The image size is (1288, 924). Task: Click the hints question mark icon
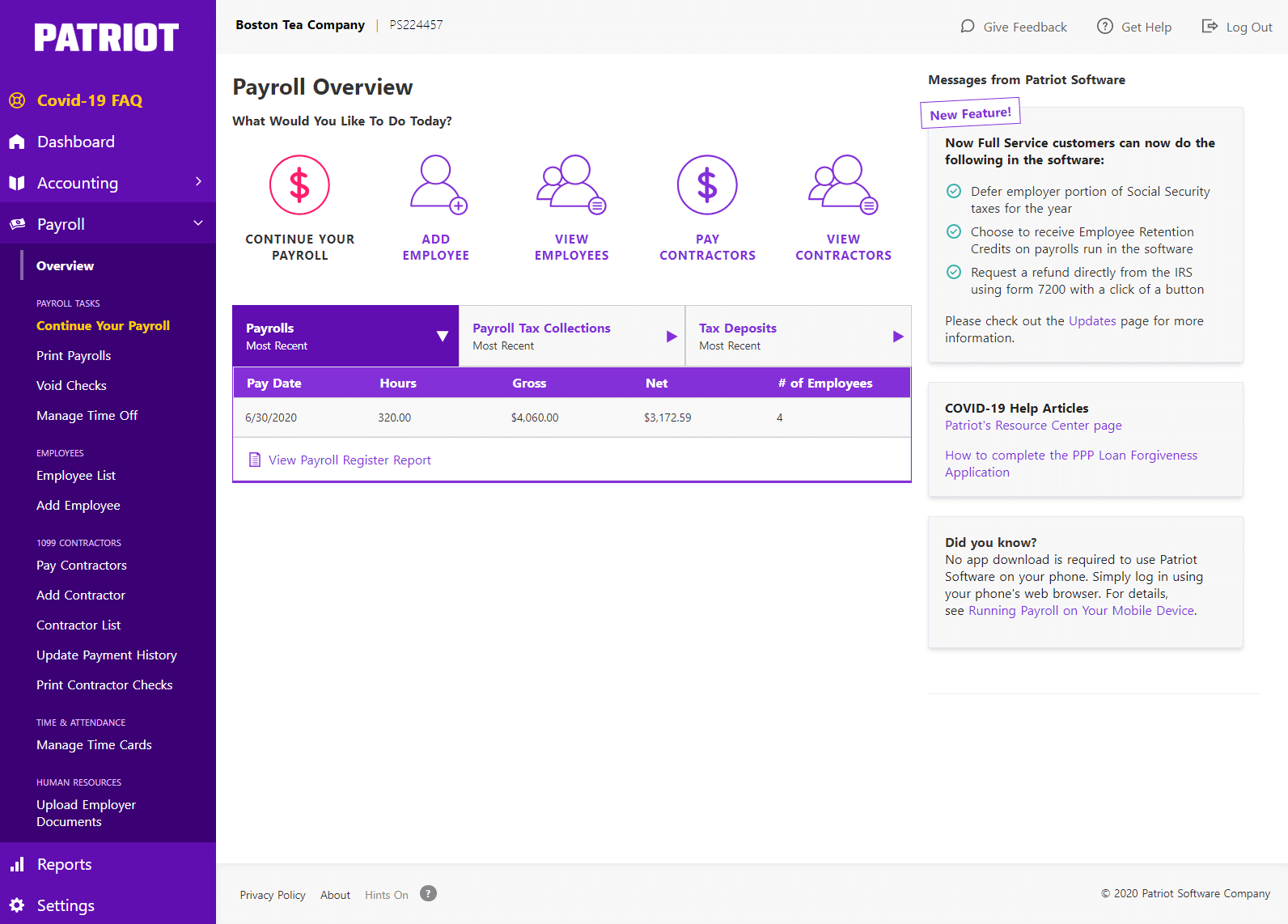click(x=429, y=893)
